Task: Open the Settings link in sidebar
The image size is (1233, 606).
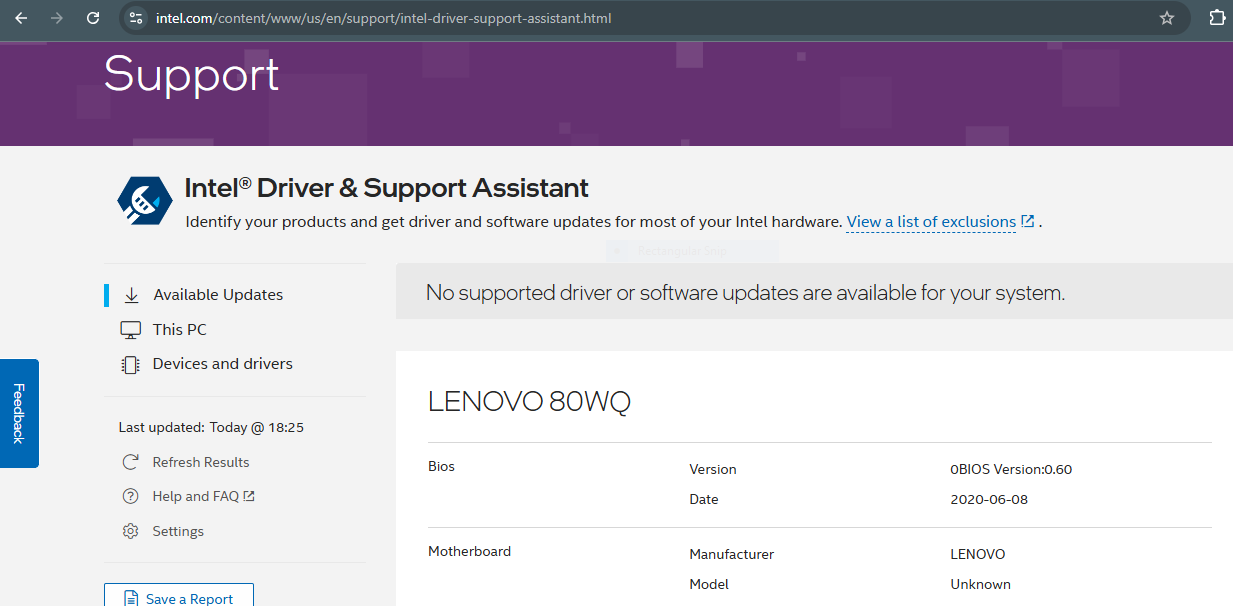Action: tap(178, 531)
